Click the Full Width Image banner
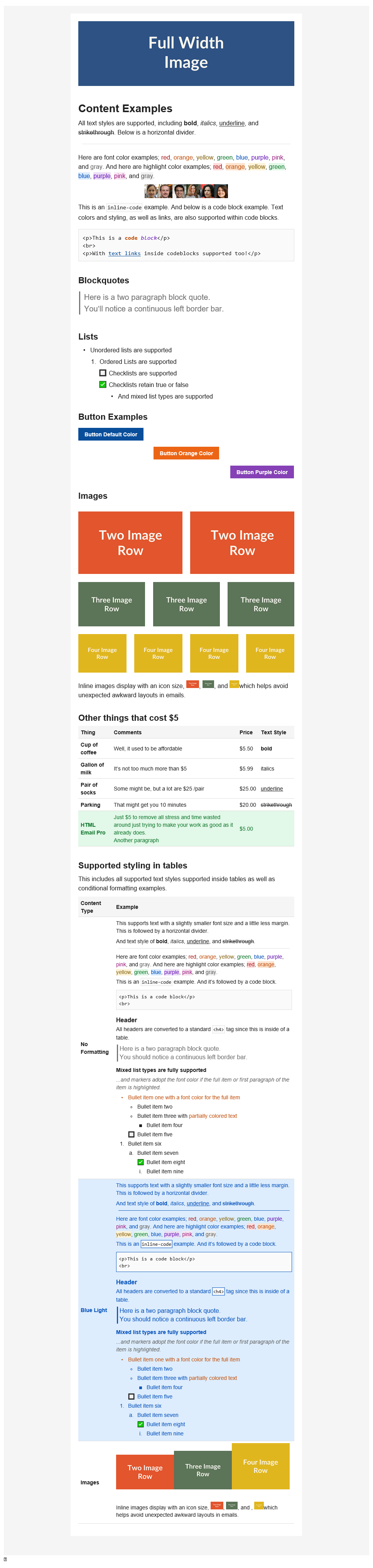 [186, 53]
